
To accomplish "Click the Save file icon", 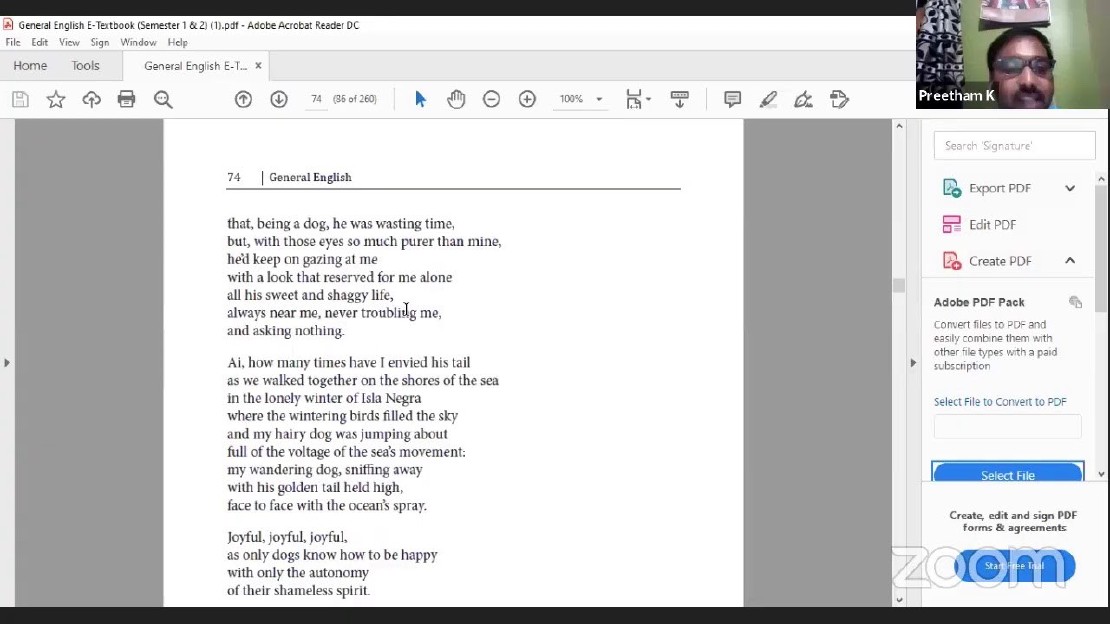I will click(21, 99).
